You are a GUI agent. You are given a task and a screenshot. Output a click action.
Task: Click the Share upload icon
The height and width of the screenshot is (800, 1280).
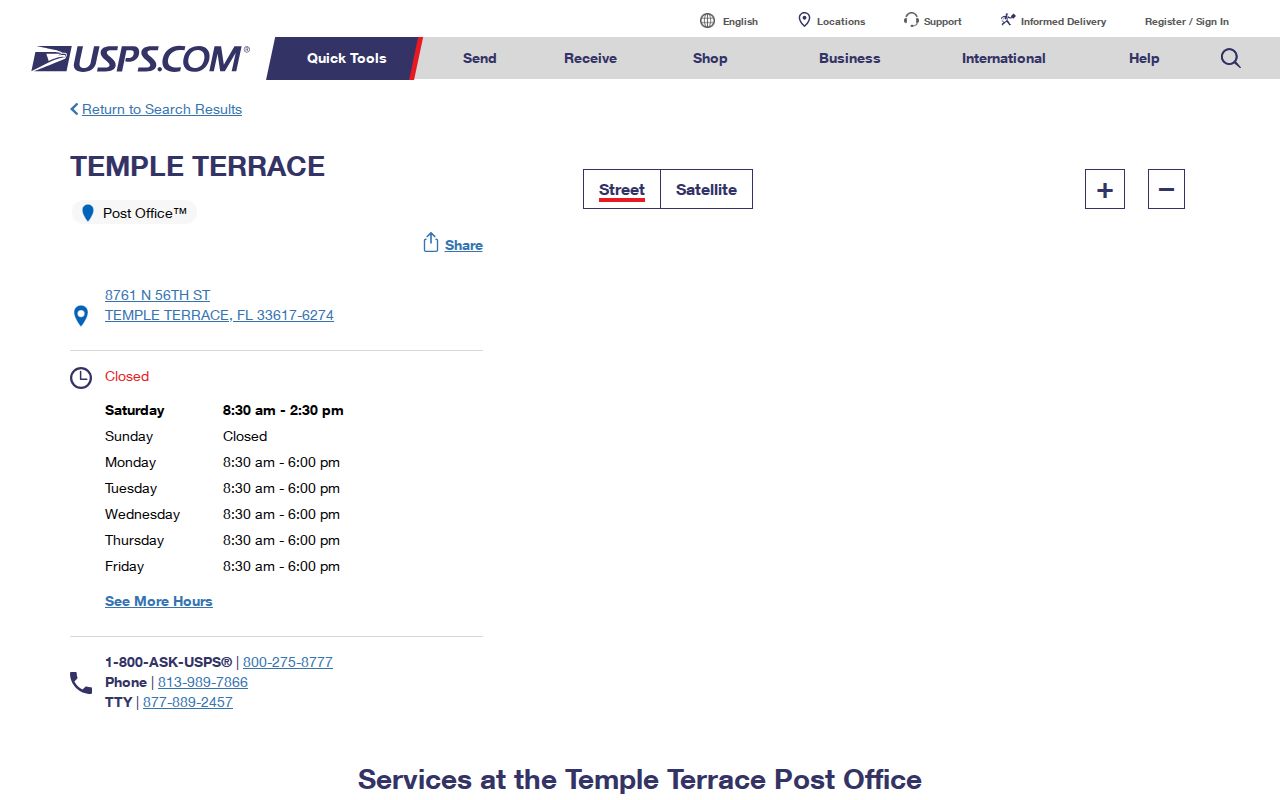coord(431,243)
